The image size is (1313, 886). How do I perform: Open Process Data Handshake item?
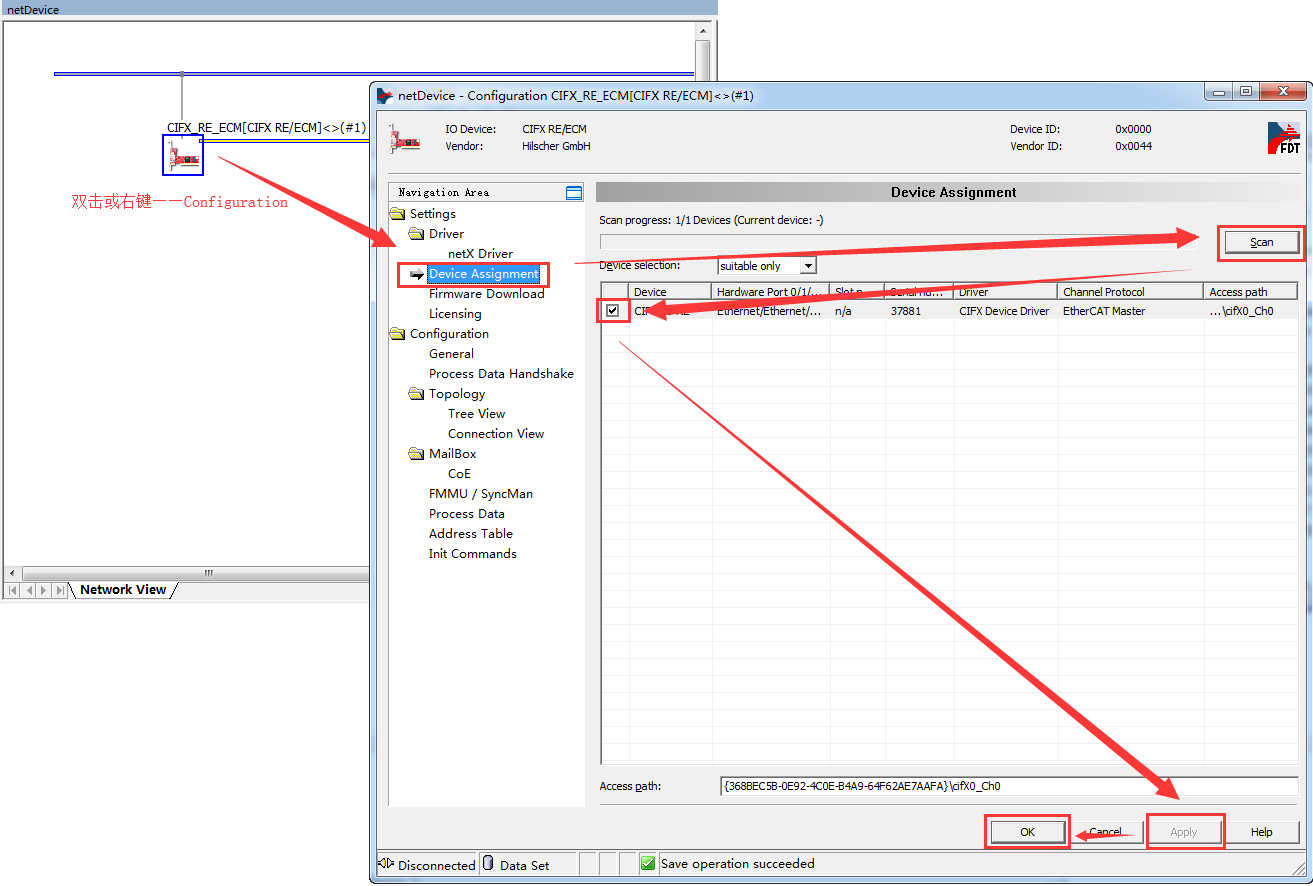(x=501, y=373)
